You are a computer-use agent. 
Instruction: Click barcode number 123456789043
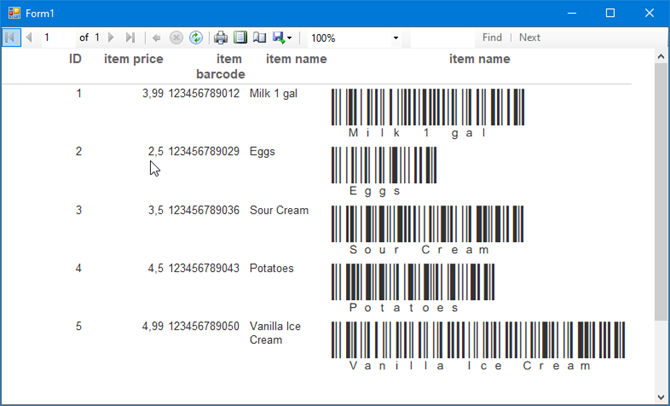pyautogui.click(x=204, y=268)
